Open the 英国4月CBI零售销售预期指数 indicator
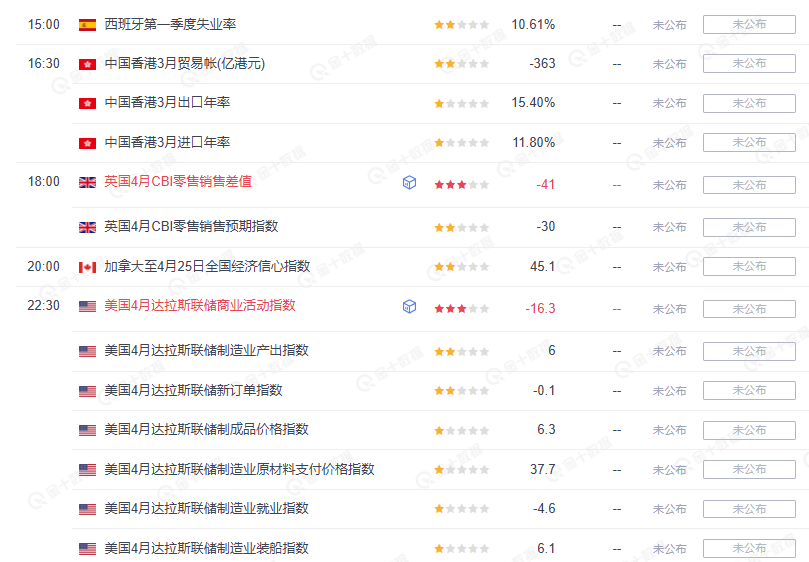This screenshot has height=562, width=809. tap(191, 226)
